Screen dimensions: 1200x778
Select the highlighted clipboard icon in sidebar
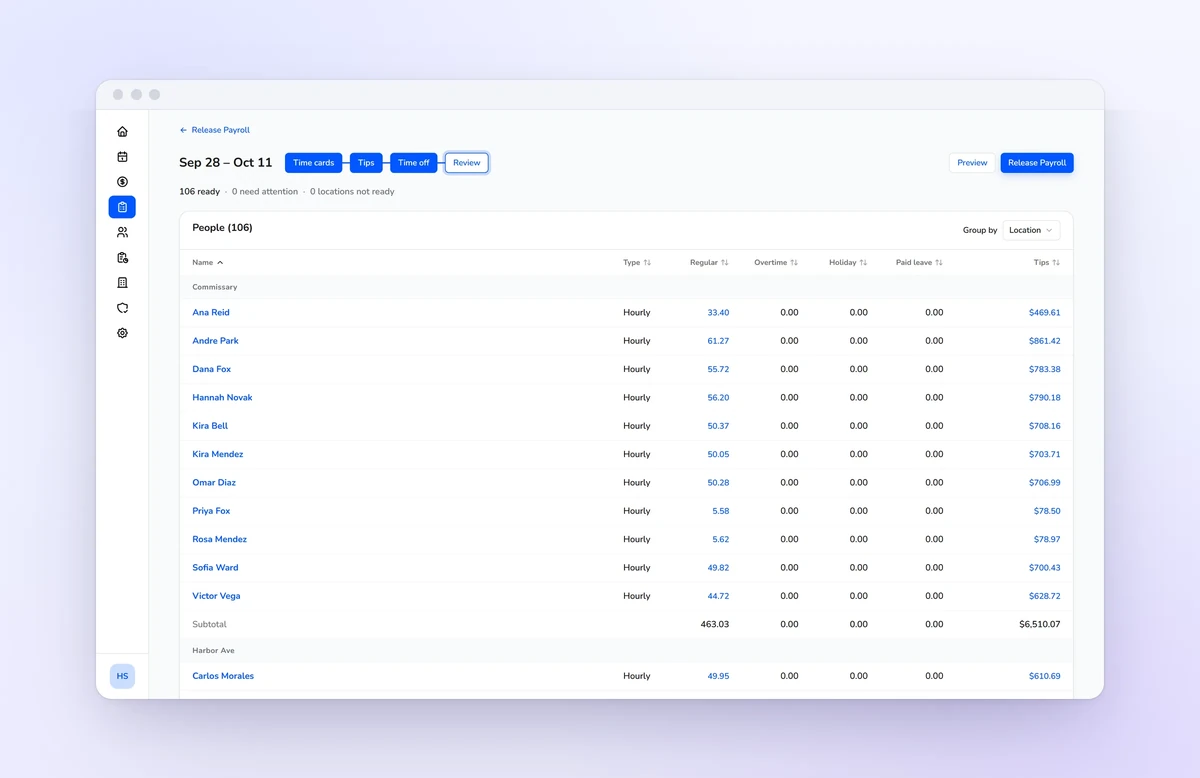point(122,207)
